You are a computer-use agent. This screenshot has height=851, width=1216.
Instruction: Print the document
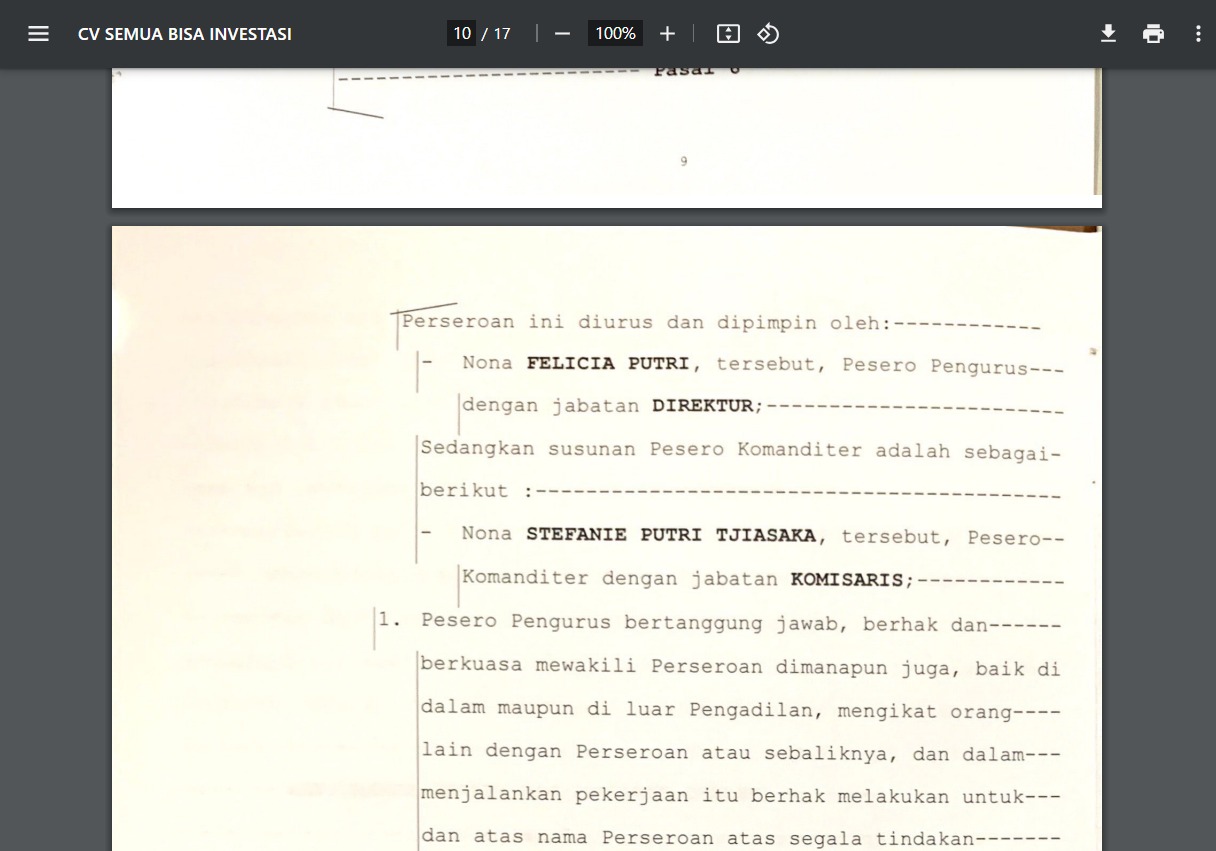[1153, 34]
